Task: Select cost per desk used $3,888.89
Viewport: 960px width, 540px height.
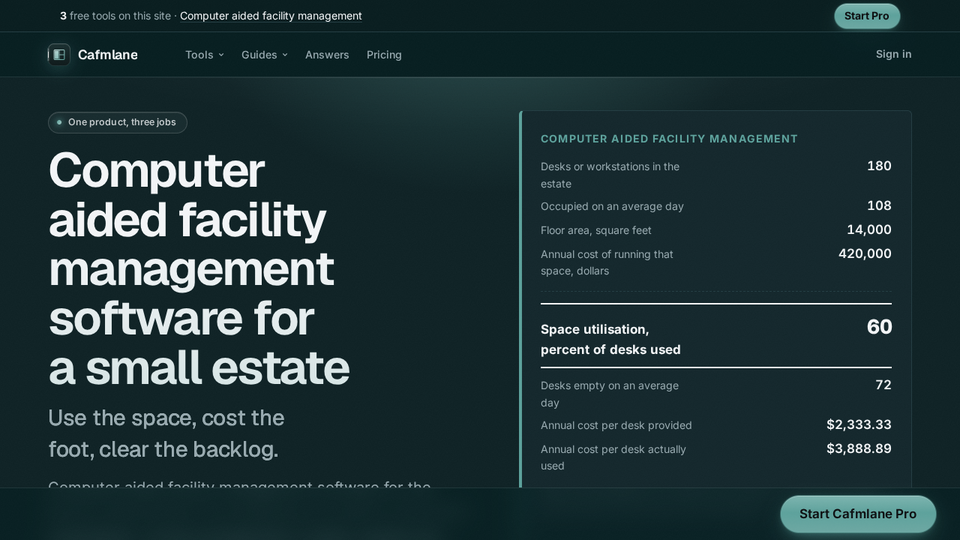Action: pos(858,449)
